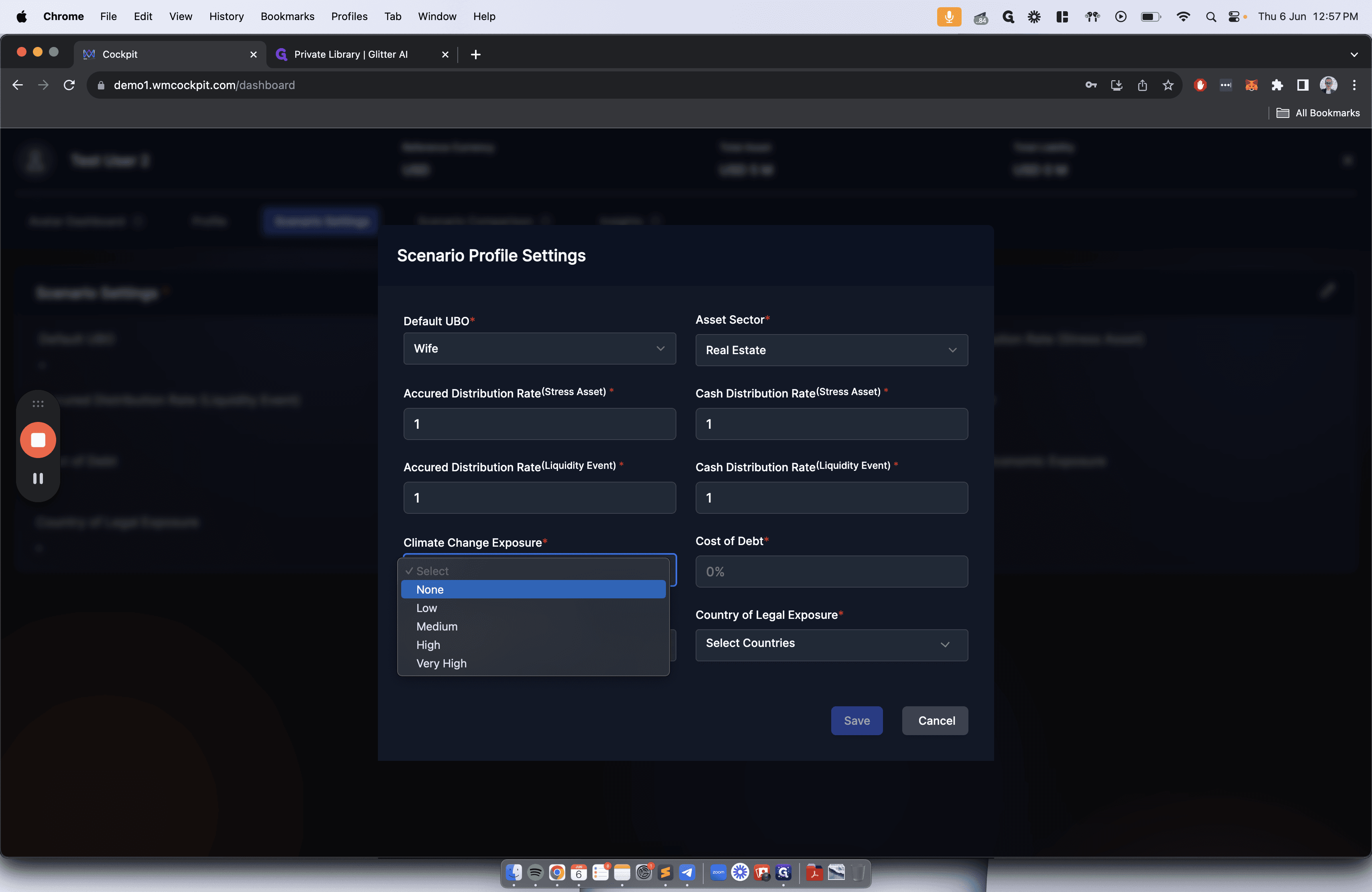Click the AirPods icon in menu bar

click(x=1092, y=17)
